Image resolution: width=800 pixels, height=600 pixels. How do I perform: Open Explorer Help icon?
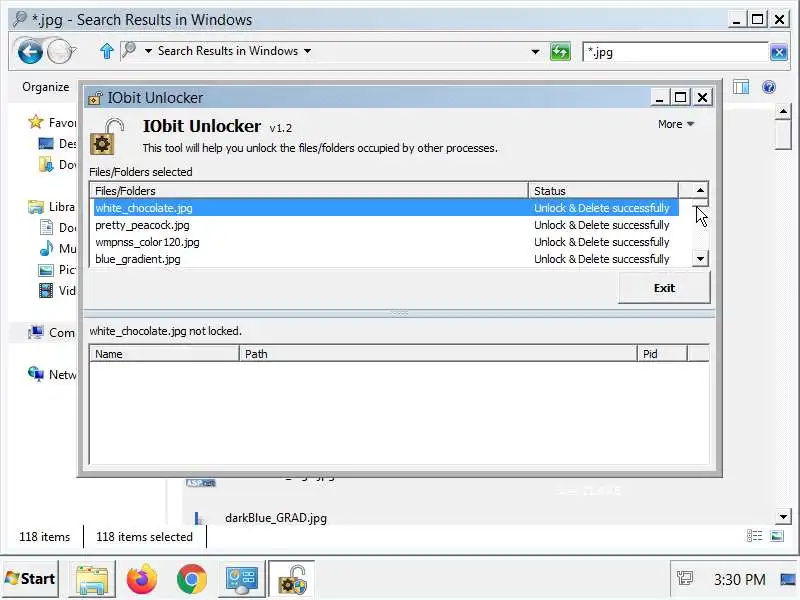click(768, 87)
